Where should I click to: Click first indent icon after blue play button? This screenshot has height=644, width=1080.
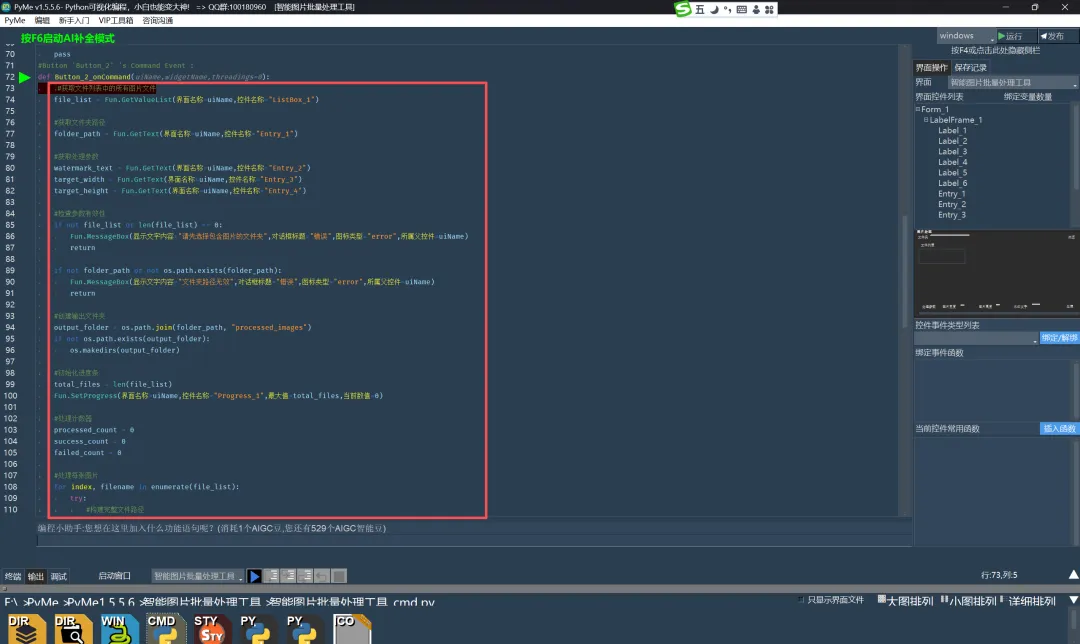[271, 576]
